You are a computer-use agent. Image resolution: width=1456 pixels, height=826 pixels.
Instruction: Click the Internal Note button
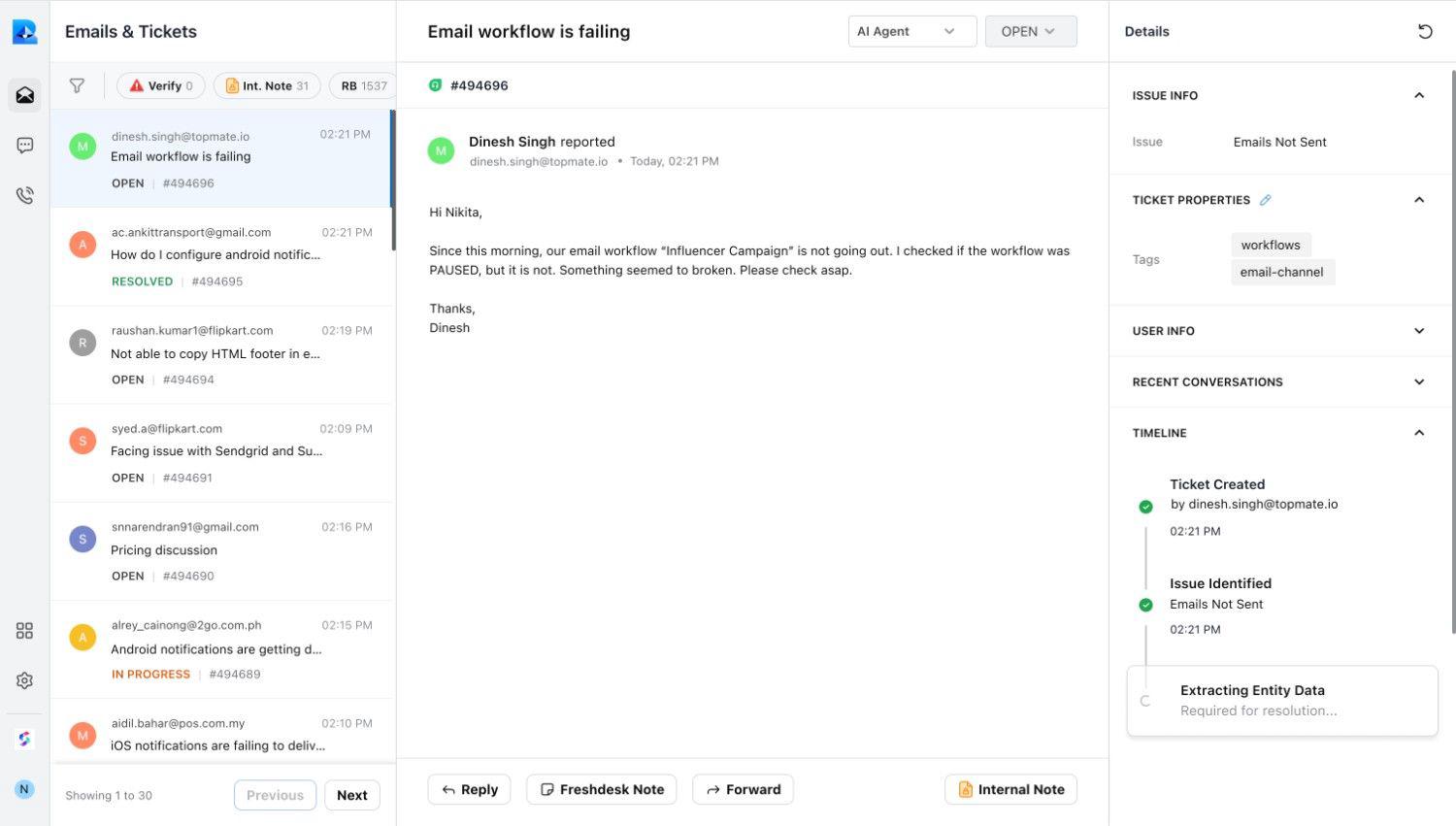(x=1010, y=789)
